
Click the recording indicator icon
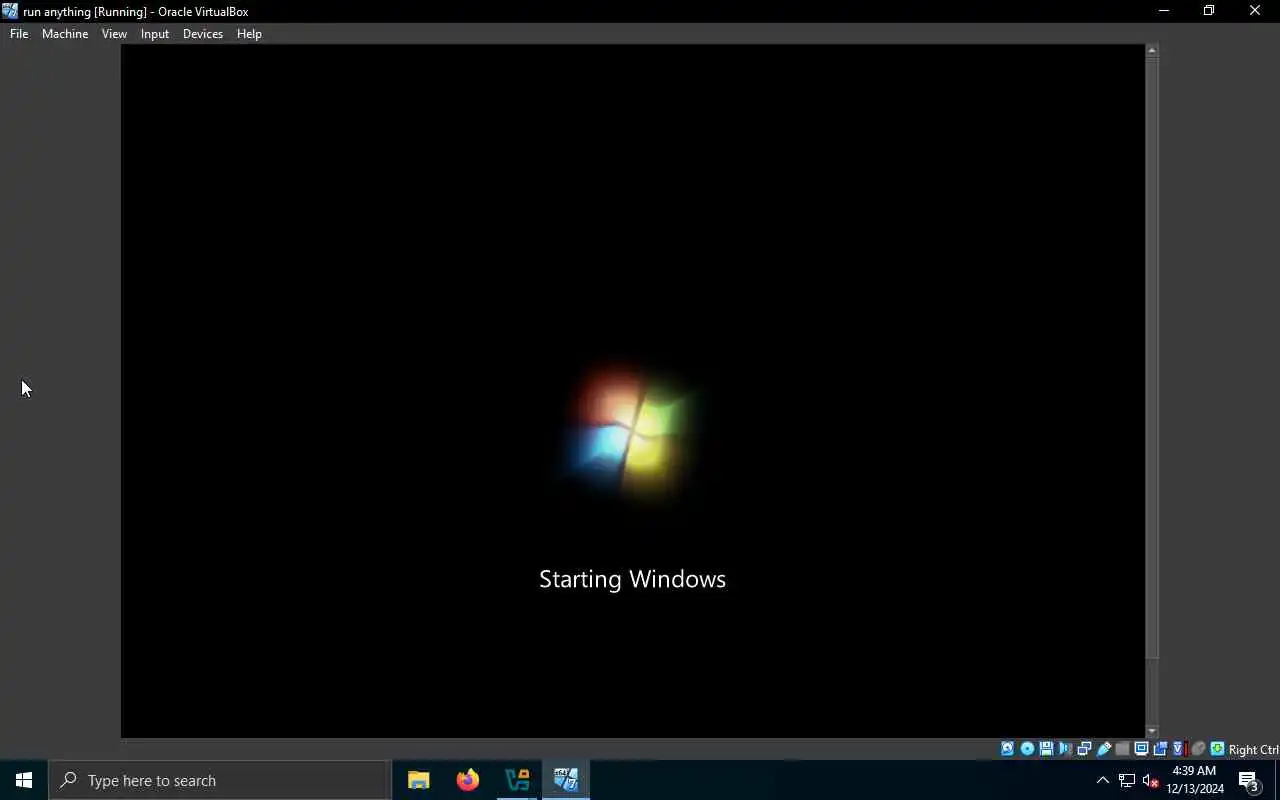pos(1160,749)
